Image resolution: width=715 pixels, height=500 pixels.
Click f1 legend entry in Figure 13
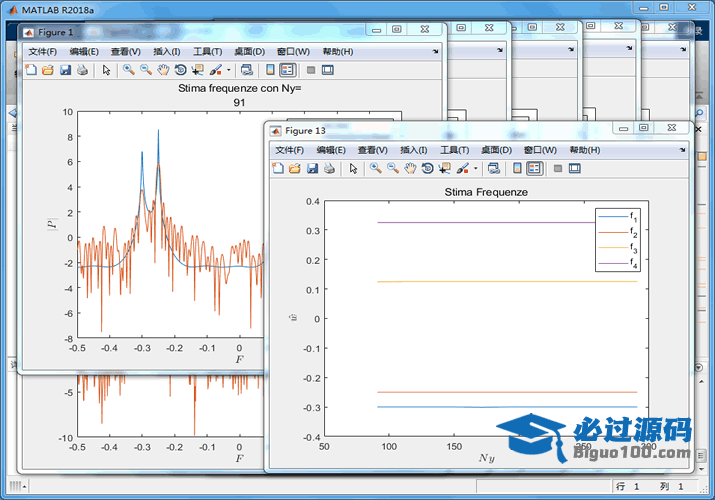617,216
